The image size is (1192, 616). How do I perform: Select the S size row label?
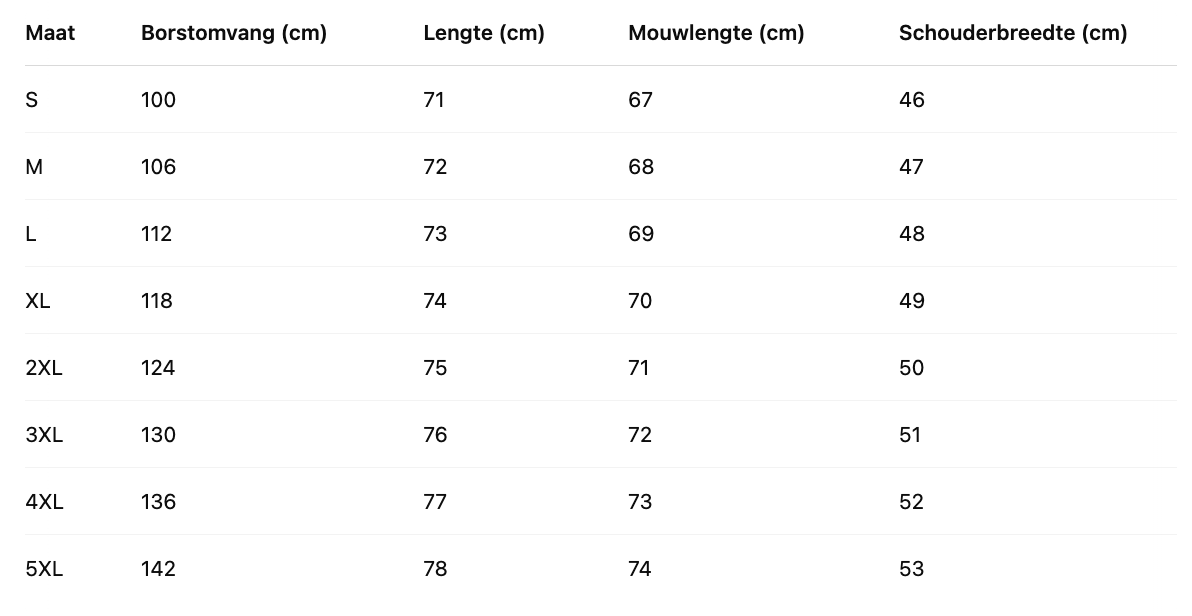tap(32, 100)
